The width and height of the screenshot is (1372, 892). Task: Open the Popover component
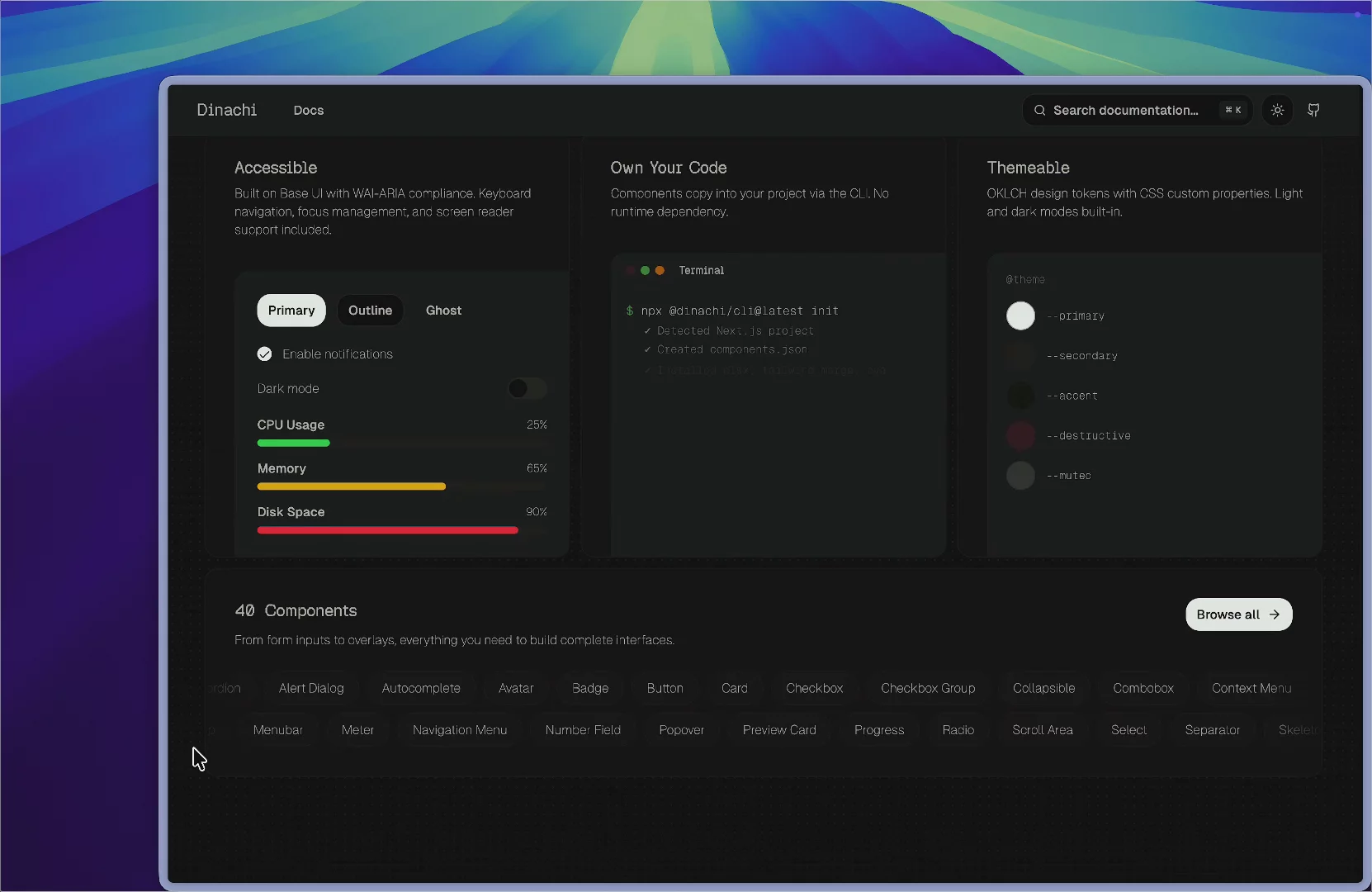click(682, 730)
